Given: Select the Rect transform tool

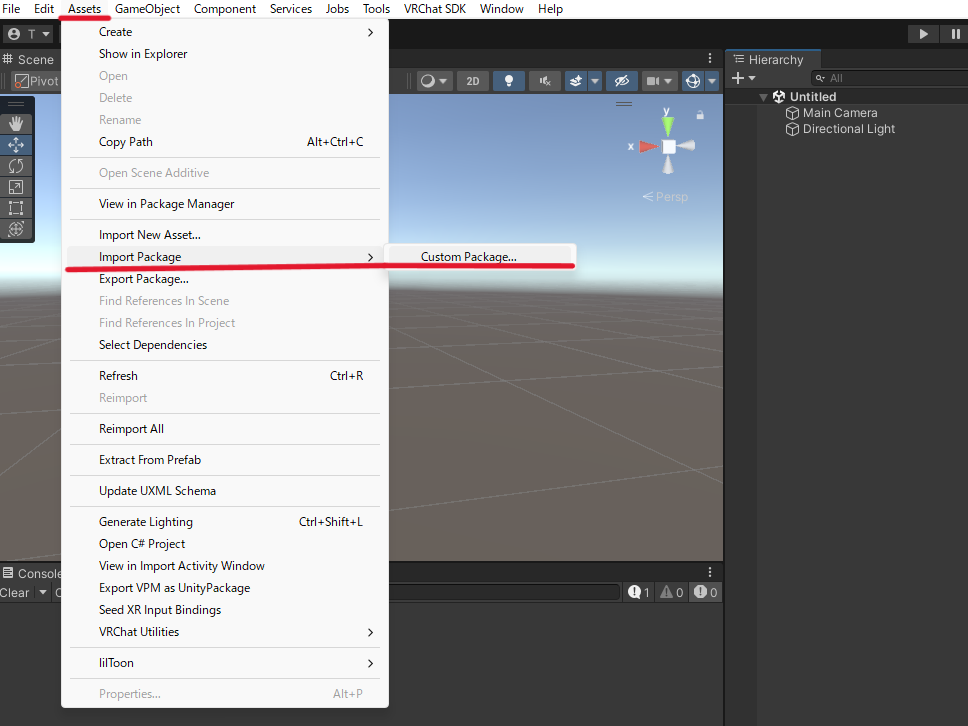Looking at the screenshot, I should (16, 208).
